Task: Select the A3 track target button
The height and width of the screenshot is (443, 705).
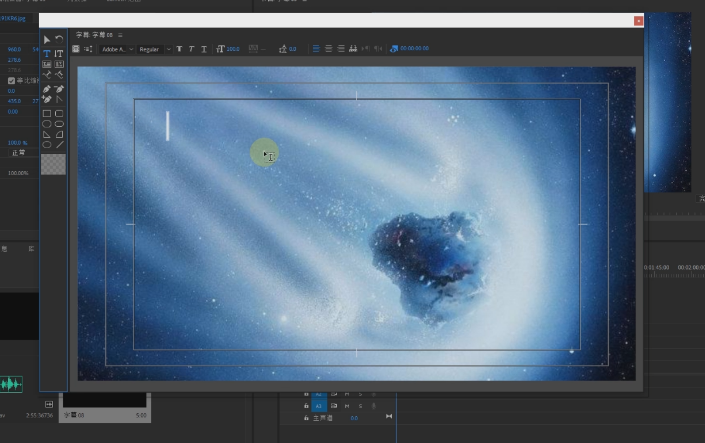Action: point(318,406)
